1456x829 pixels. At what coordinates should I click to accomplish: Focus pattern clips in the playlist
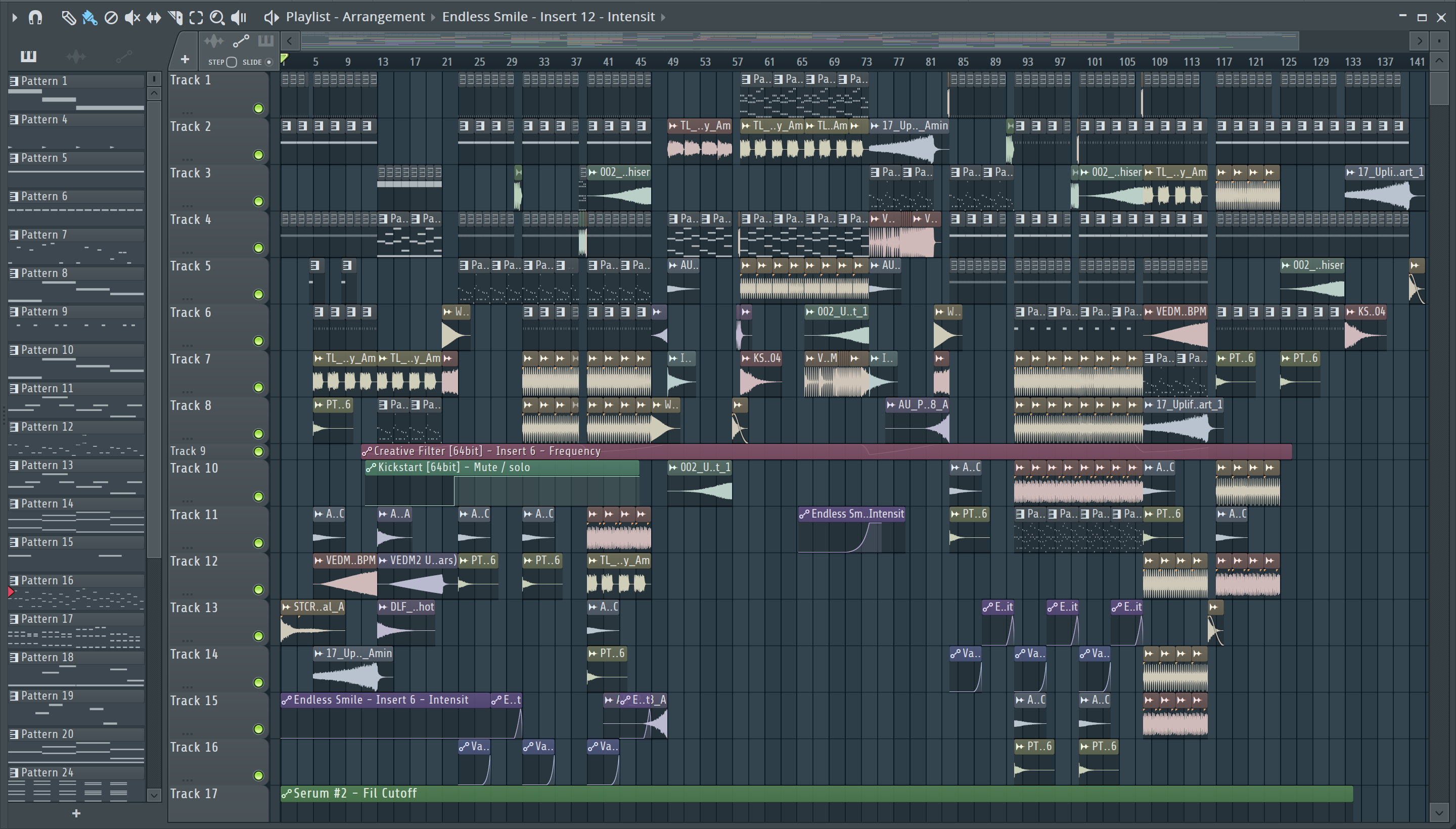pyautogui.click(x=266, y=41)
